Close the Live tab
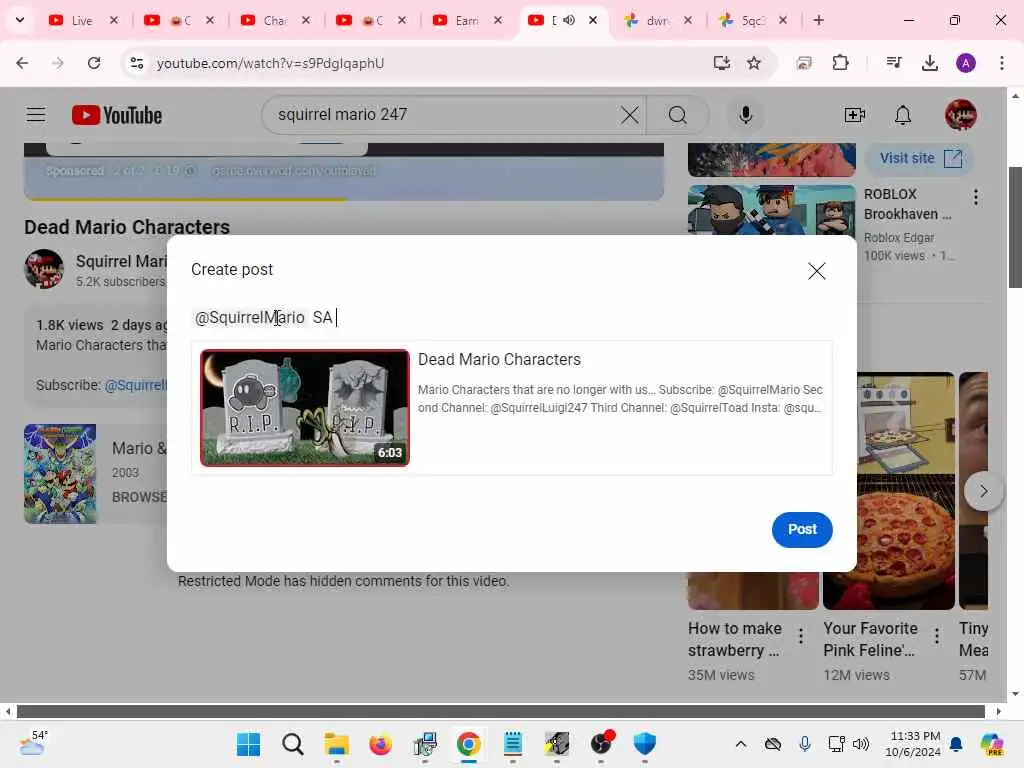Screen dimensions: 1024x768 [x=114, y=20]
